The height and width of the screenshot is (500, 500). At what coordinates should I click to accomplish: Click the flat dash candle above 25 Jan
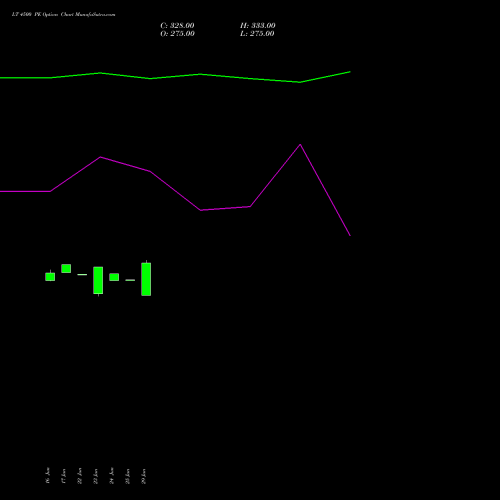pos(130,280)
